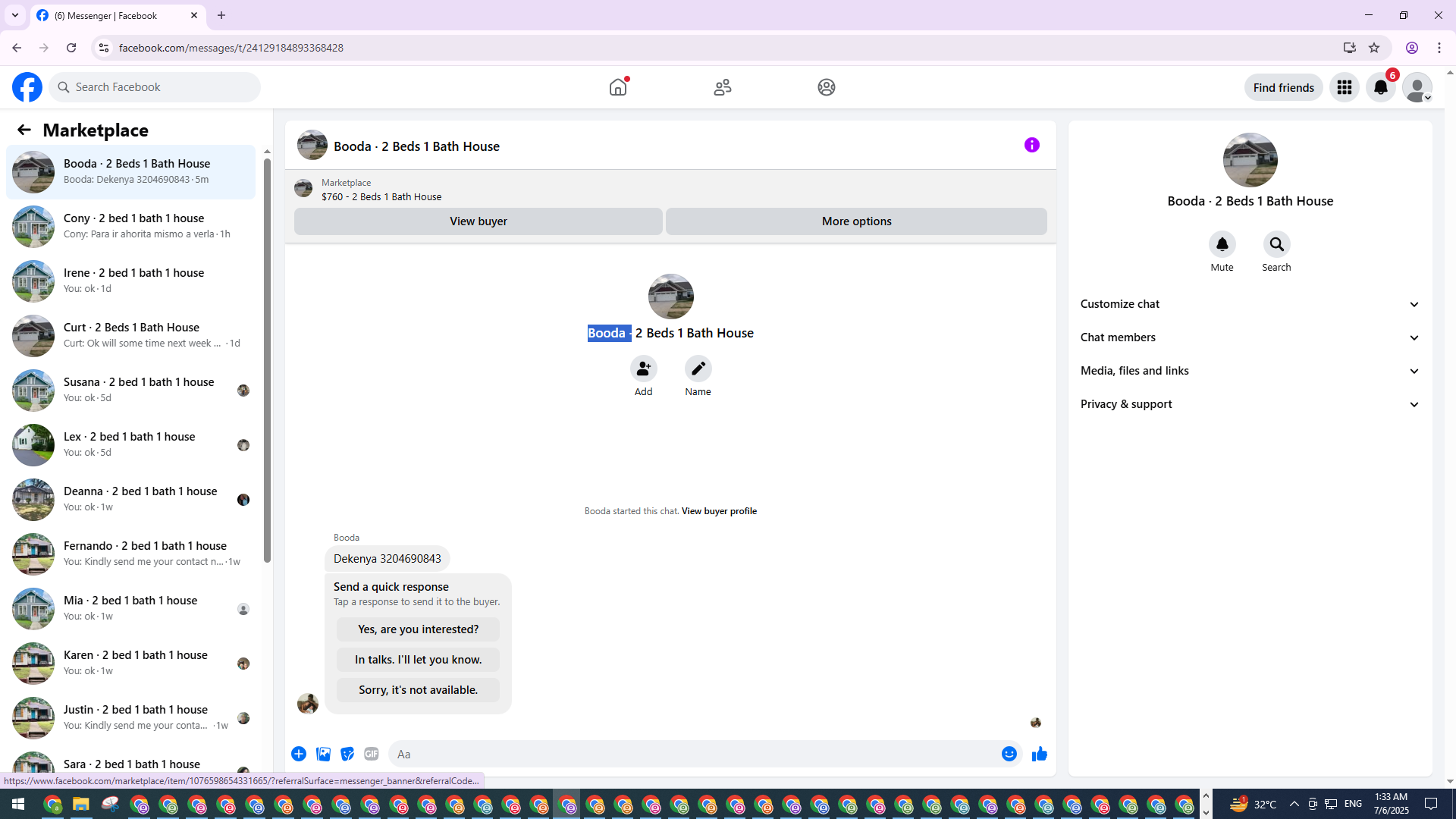Click the Search conversation magnifier icon

(1276, 244)
